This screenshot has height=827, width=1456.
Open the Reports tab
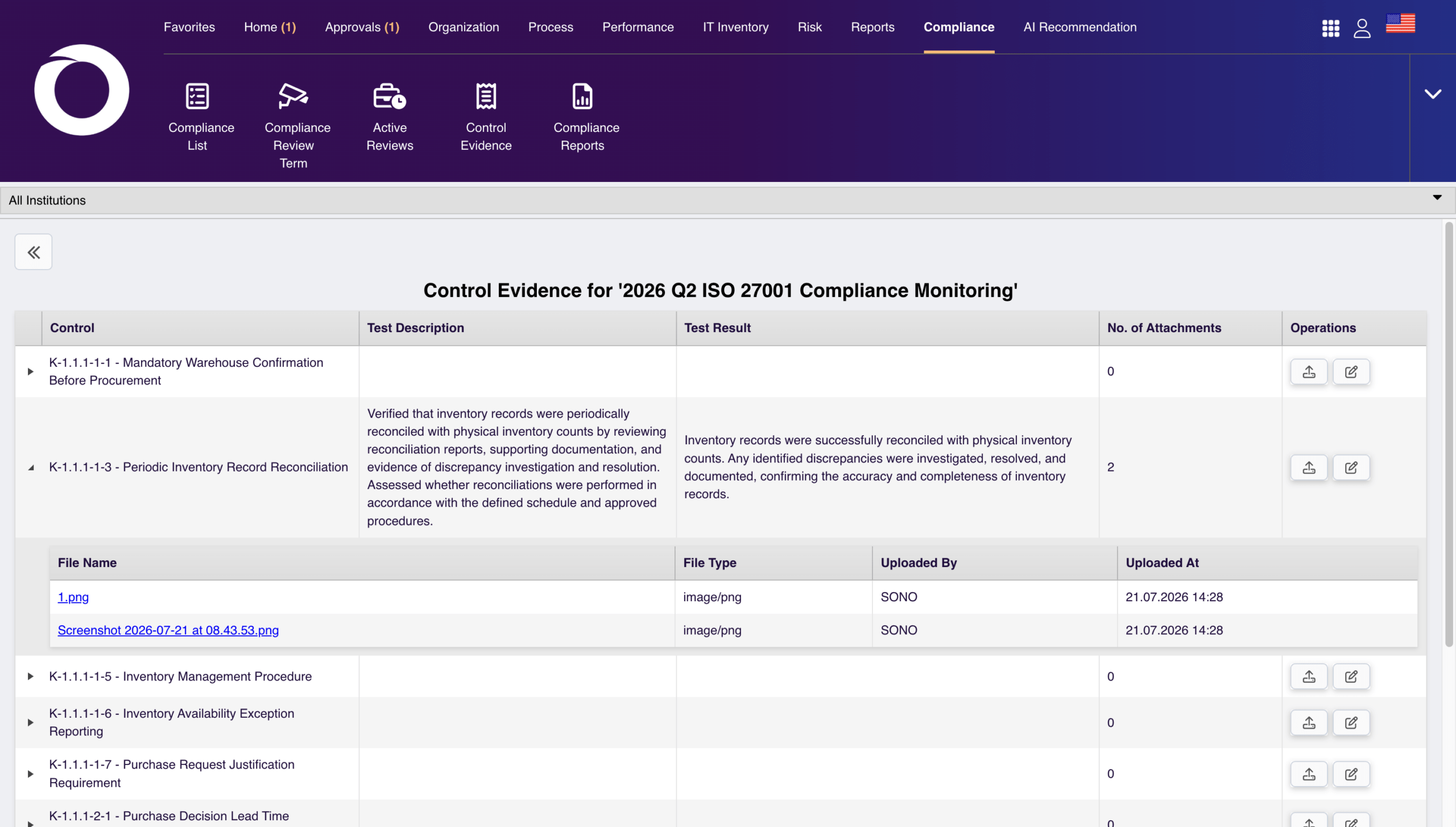click(x=872, y=27)
